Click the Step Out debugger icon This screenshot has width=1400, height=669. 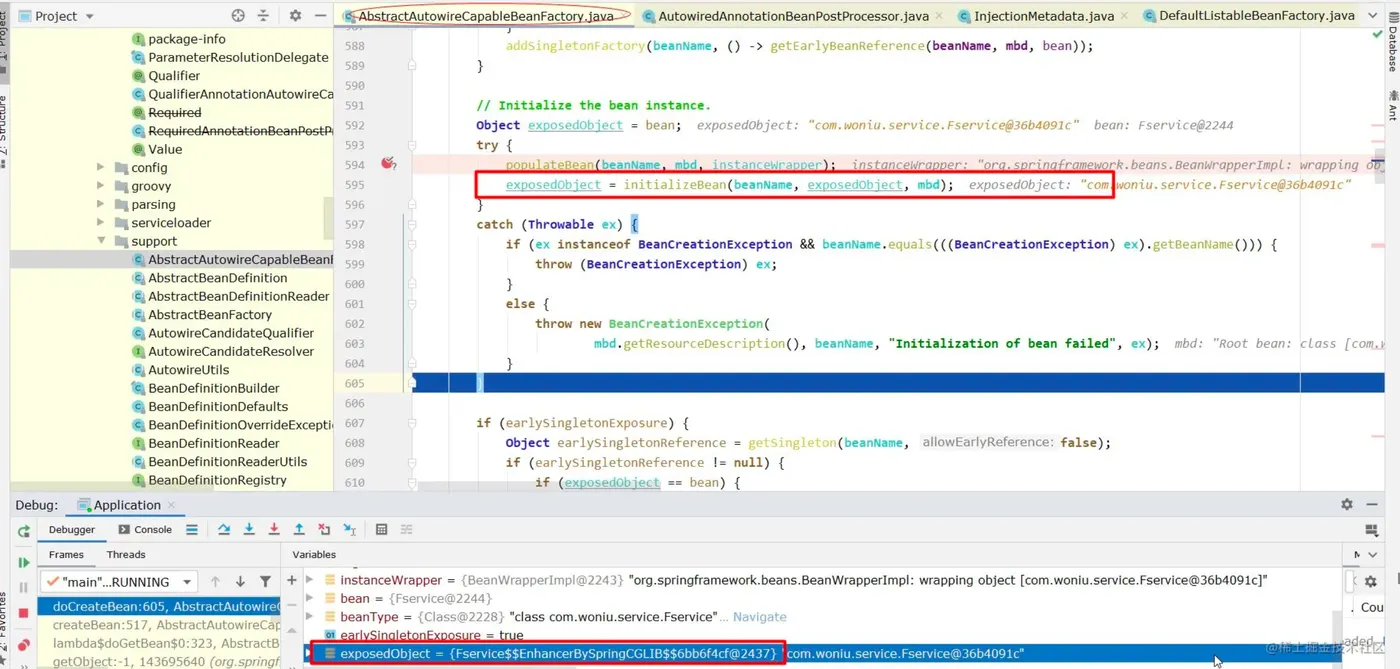pyautogui.click(x=298, y=529)
